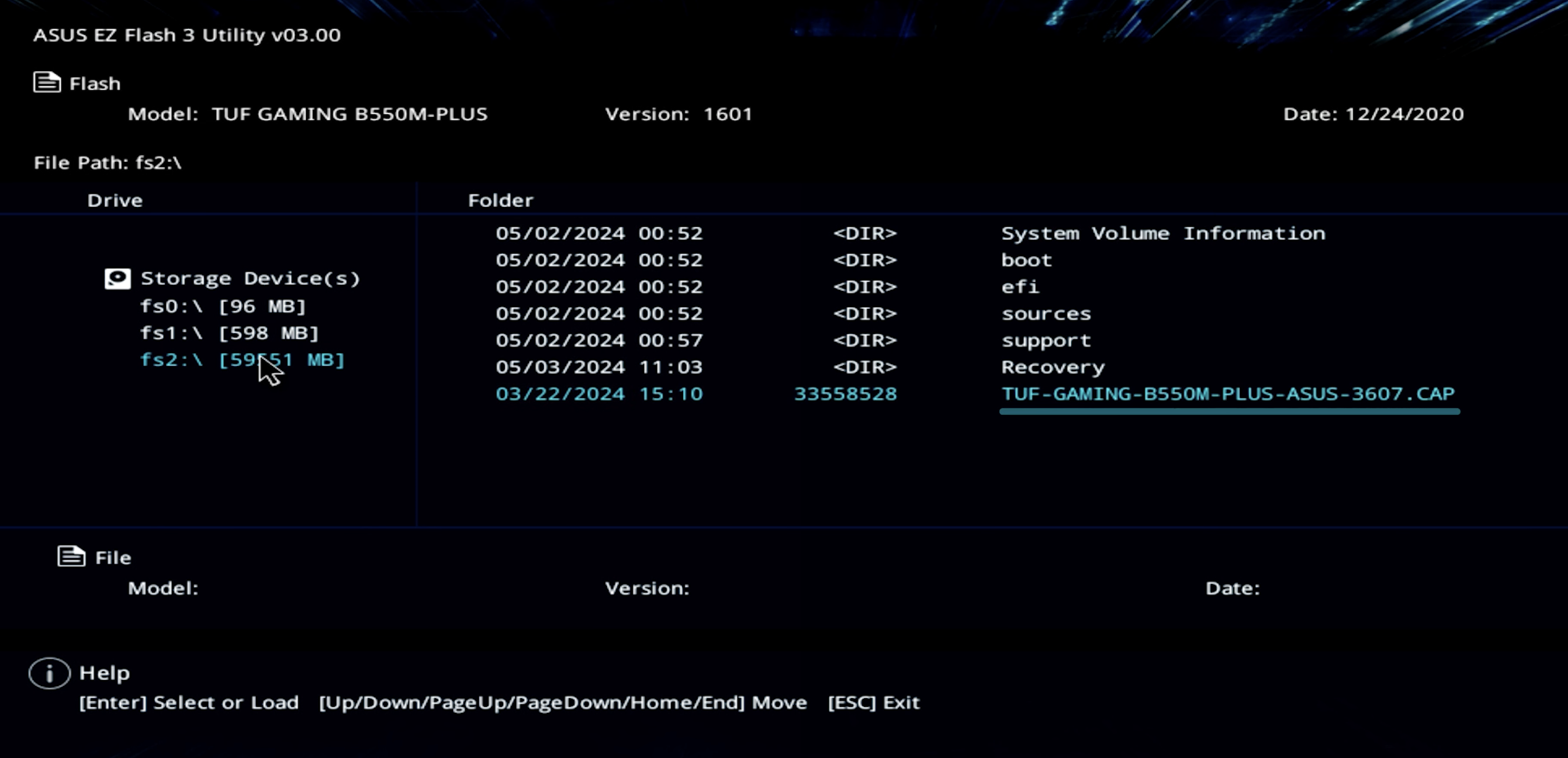Screen dimensions: 1568x758
Task: Select drive fs0:\ [96 MB]
Action: [x=223, y=306]
